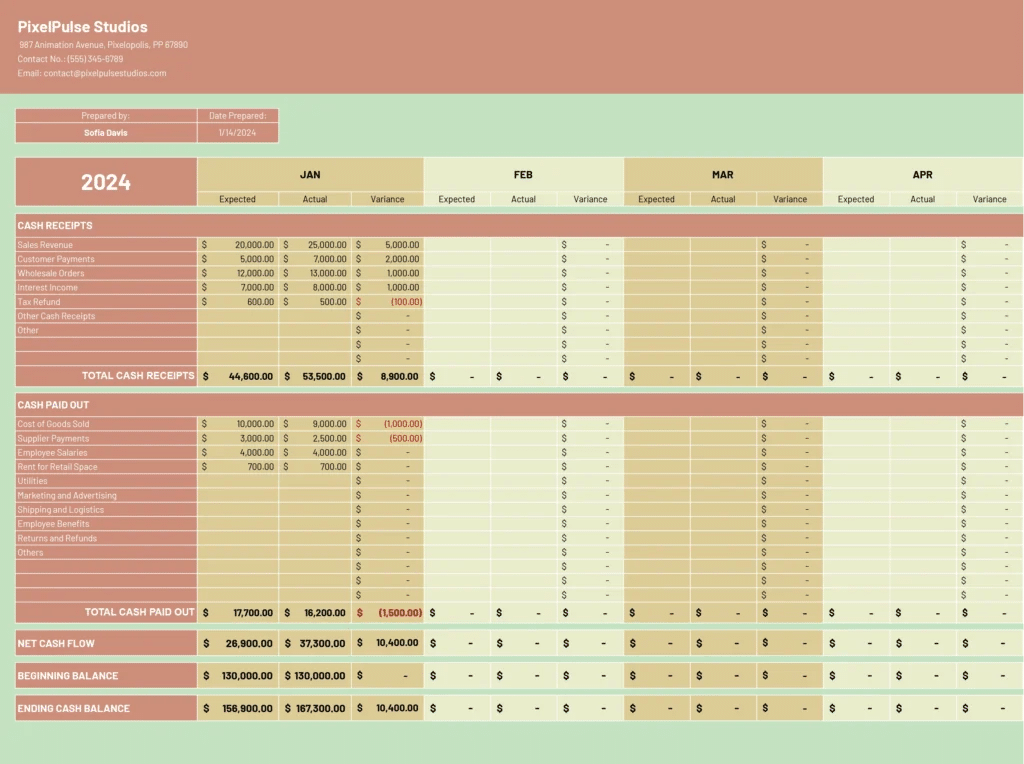This screenshot has height=764, width=1024.
Task: Select the FEB month column header
Action: [x=523, y=174]
